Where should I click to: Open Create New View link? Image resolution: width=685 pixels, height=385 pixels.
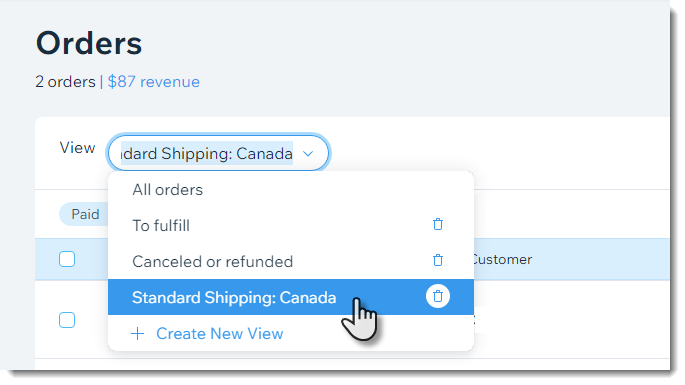[x=220, y=334]
